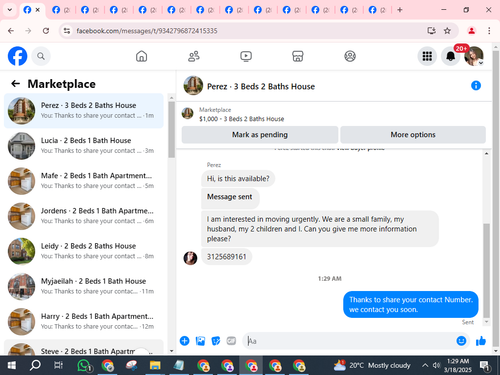Open account profile picture menu
Screen dimensions: 500x375
[474, 56]
